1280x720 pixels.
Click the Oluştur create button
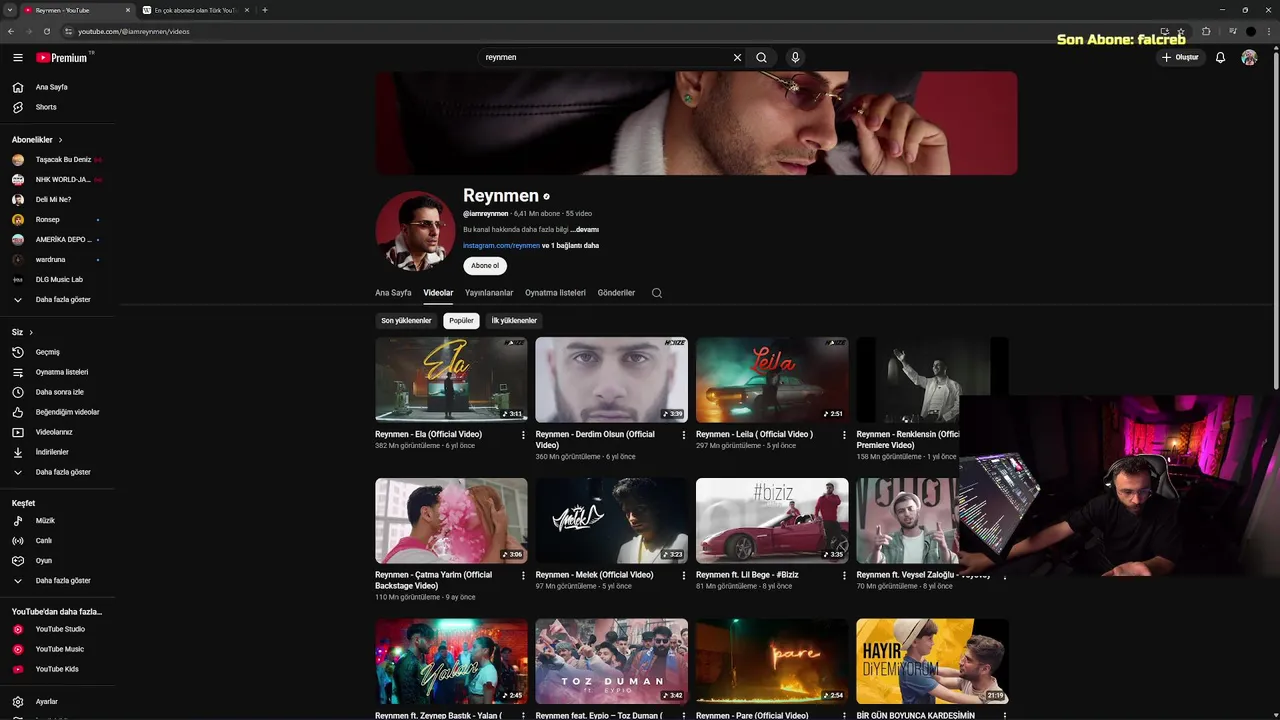1180,58
